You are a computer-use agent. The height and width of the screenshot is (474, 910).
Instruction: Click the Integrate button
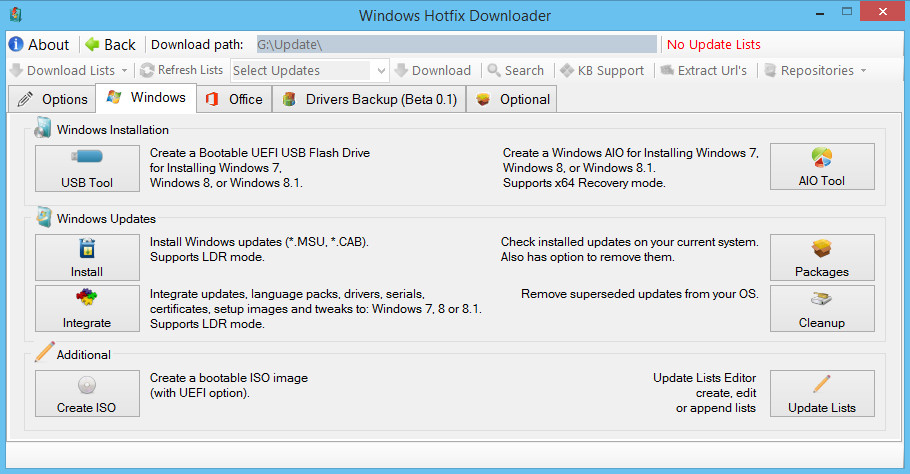click(87, 308)
